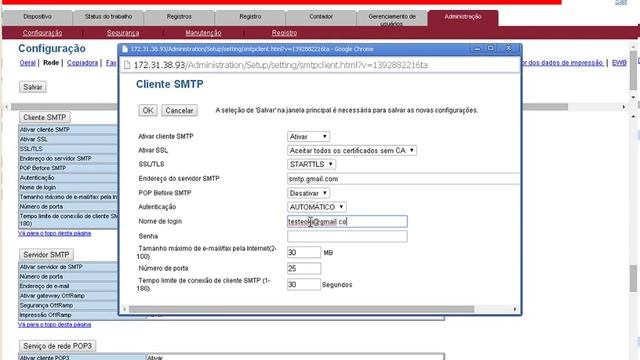Click the Endereço do servidor SMTP field
The image size is (640, 360).
pos(403,179)
